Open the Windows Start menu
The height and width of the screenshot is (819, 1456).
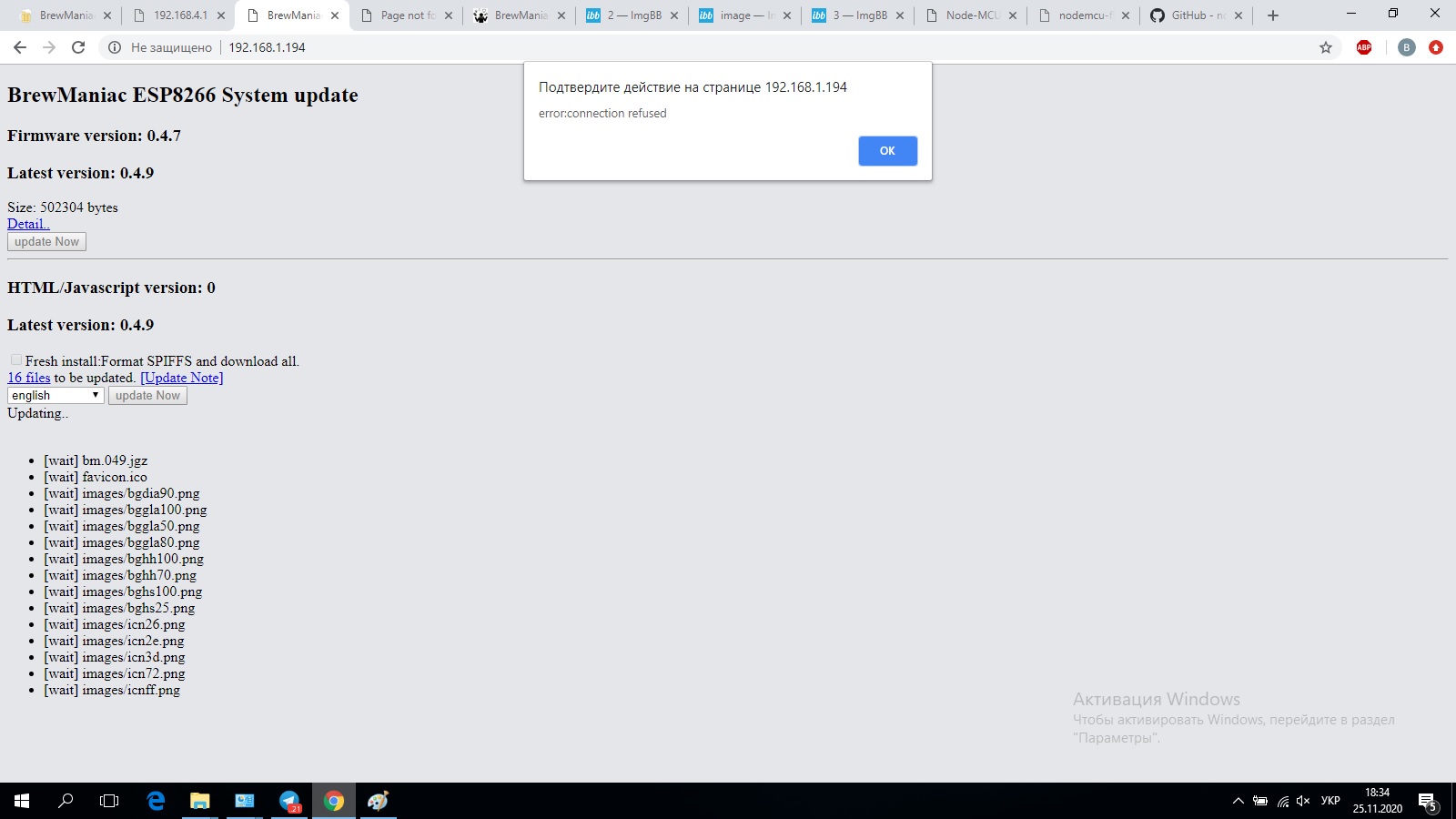tap(22, 801)
